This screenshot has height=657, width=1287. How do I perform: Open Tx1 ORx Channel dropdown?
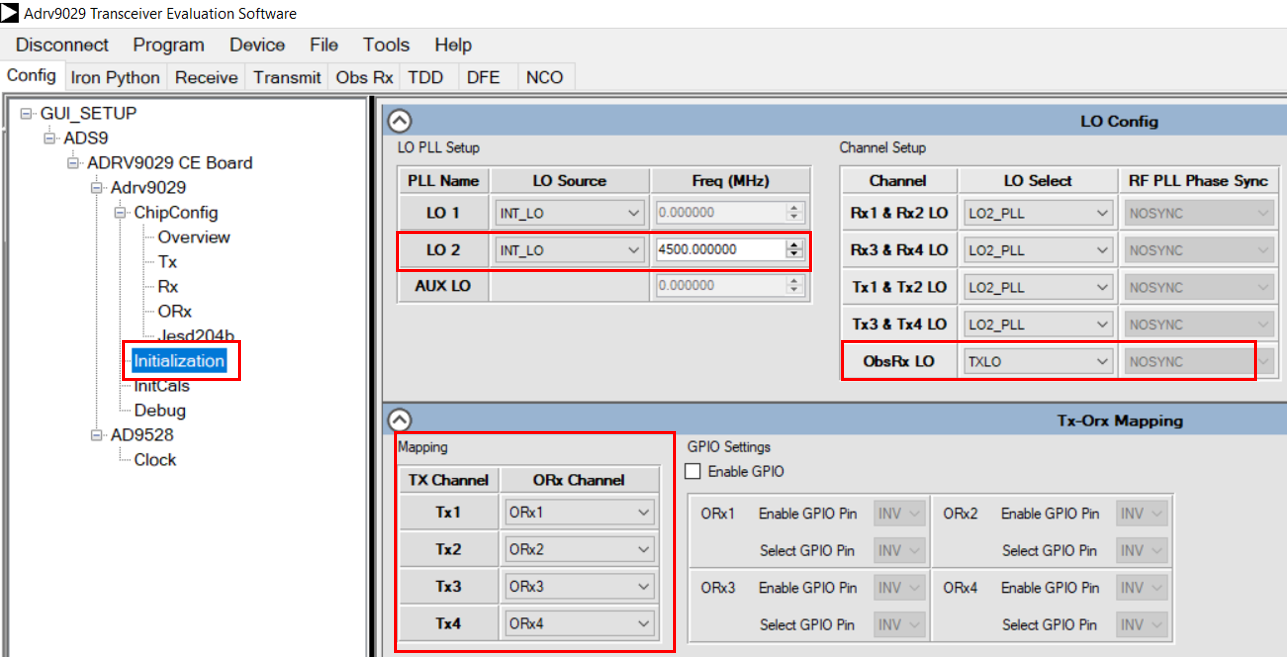pyautogui.click(x=579, y=513)
